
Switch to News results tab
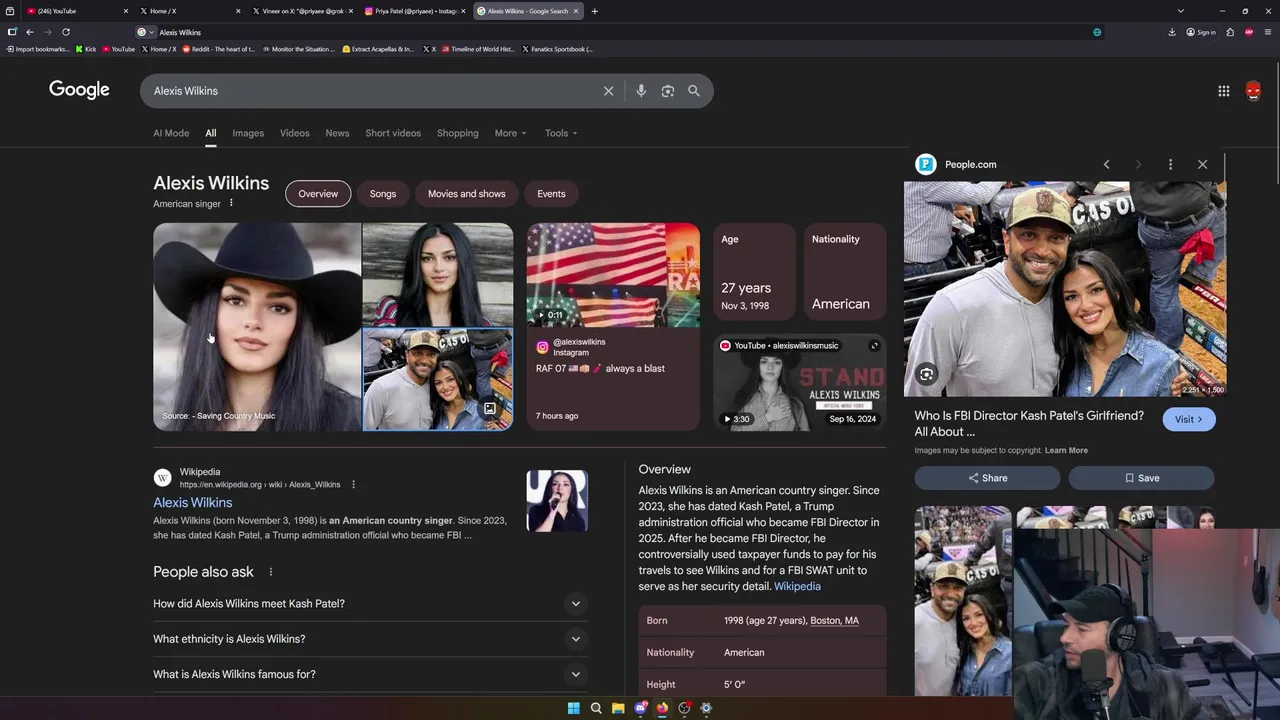pyautogui.click(x=337, y=133)
